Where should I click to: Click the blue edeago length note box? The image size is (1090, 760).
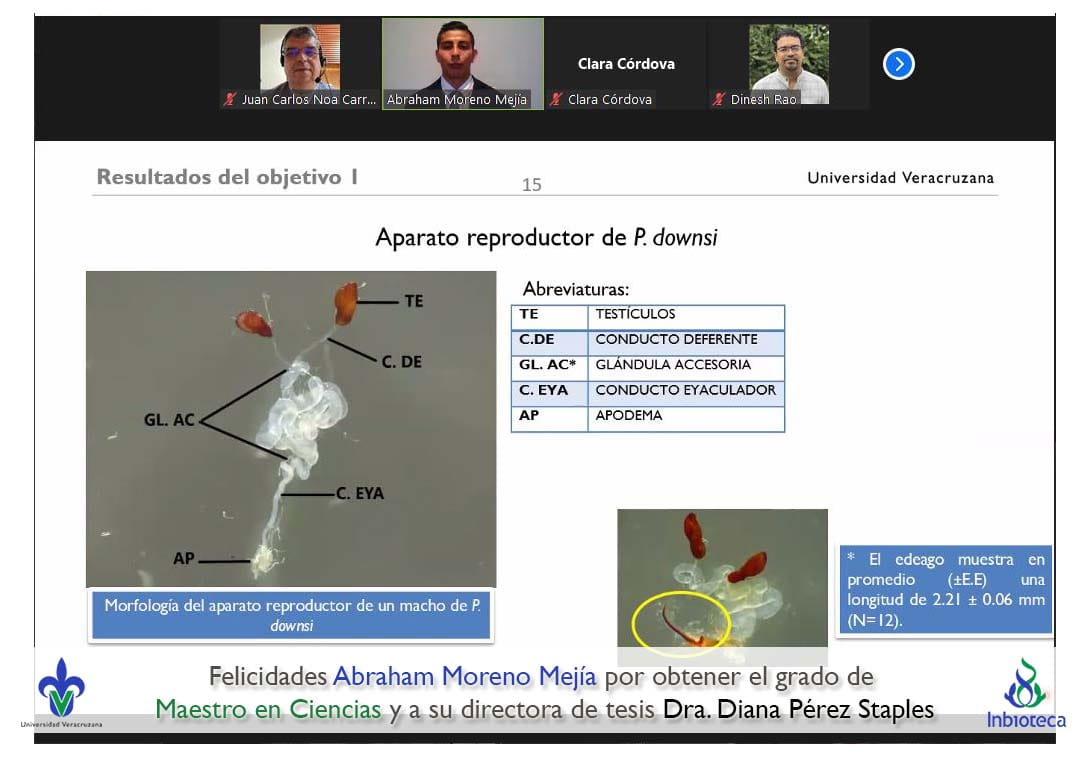943,590
